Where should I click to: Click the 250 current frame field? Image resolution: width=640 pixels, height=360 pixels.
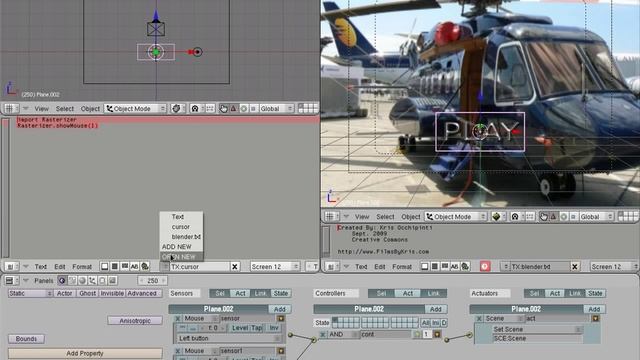pyautogui.click(x=153, y=280)
